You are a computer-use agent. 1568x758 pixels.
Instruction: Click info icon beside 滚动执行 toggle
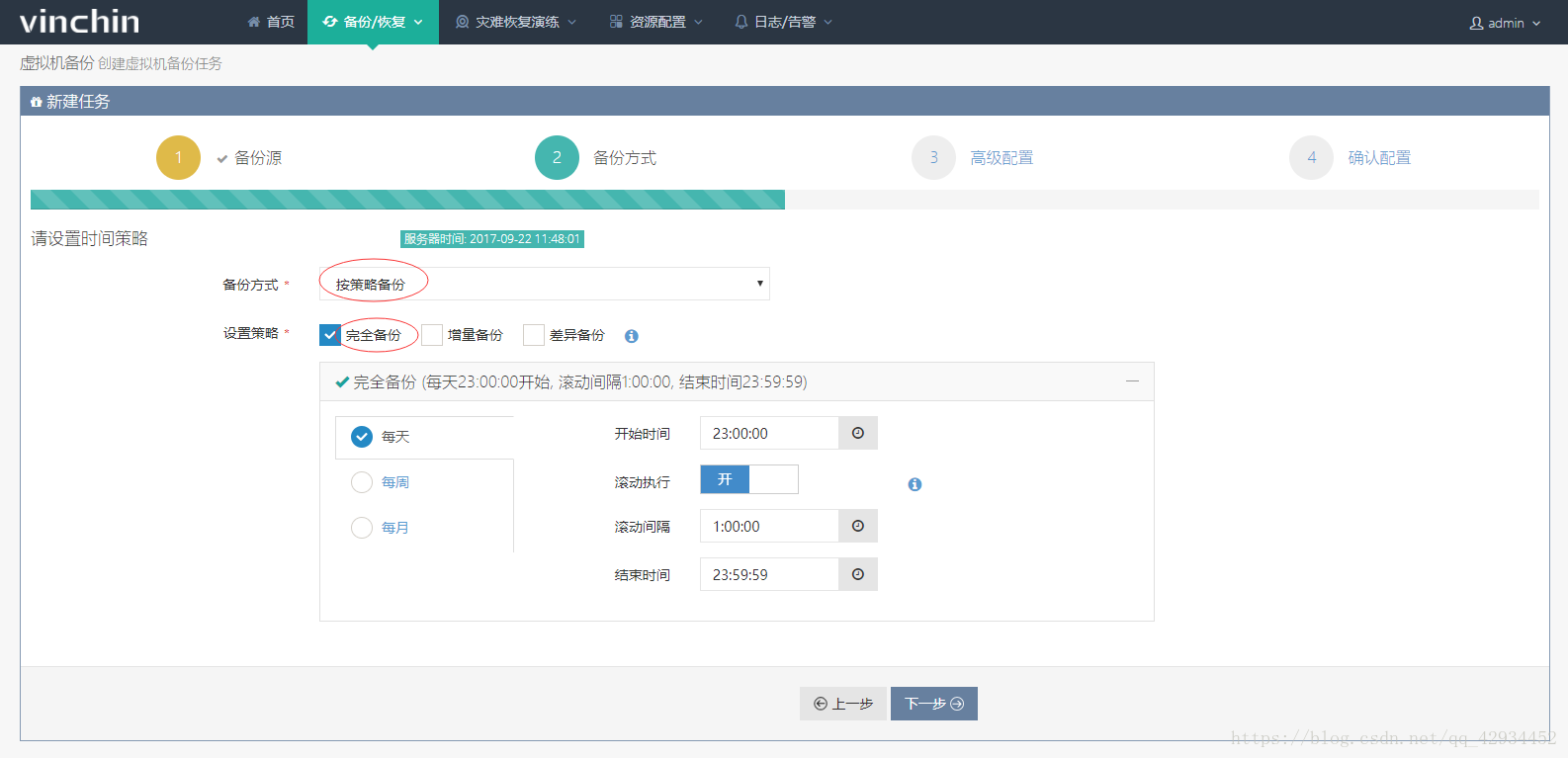point(915,484)
